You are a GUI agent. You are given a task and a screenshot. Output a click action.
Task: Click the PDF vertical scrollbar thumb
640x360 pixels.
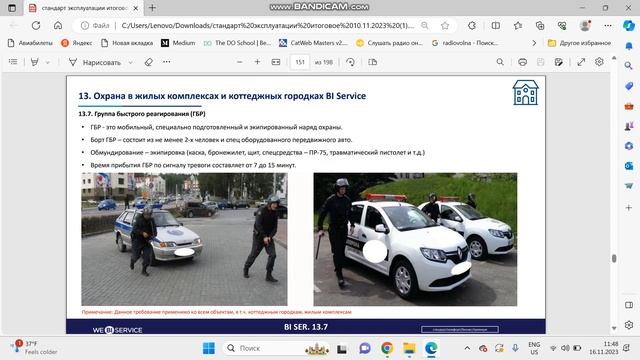point(614,258)
